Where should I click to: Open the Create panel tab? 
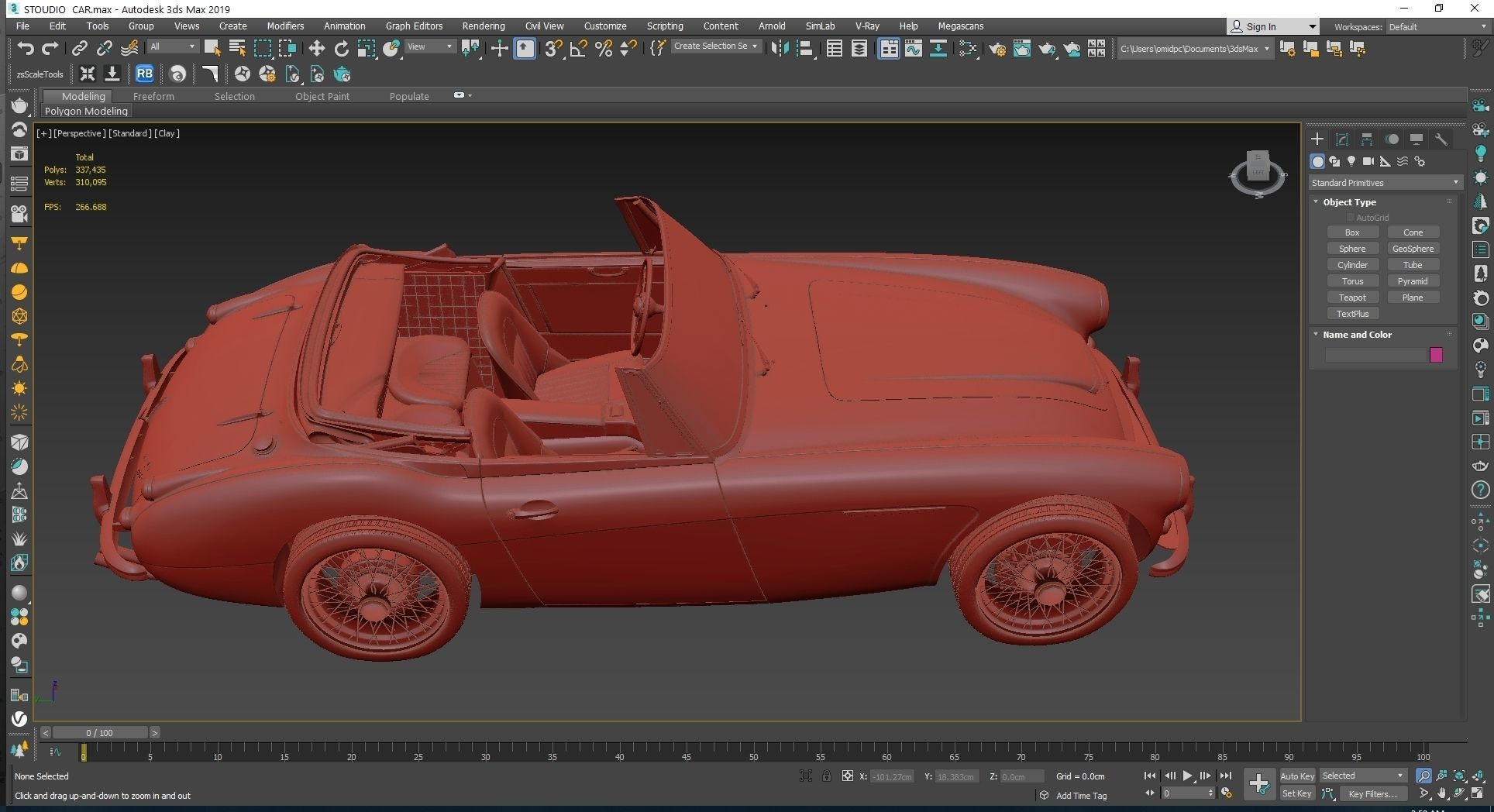point(1317,139)
